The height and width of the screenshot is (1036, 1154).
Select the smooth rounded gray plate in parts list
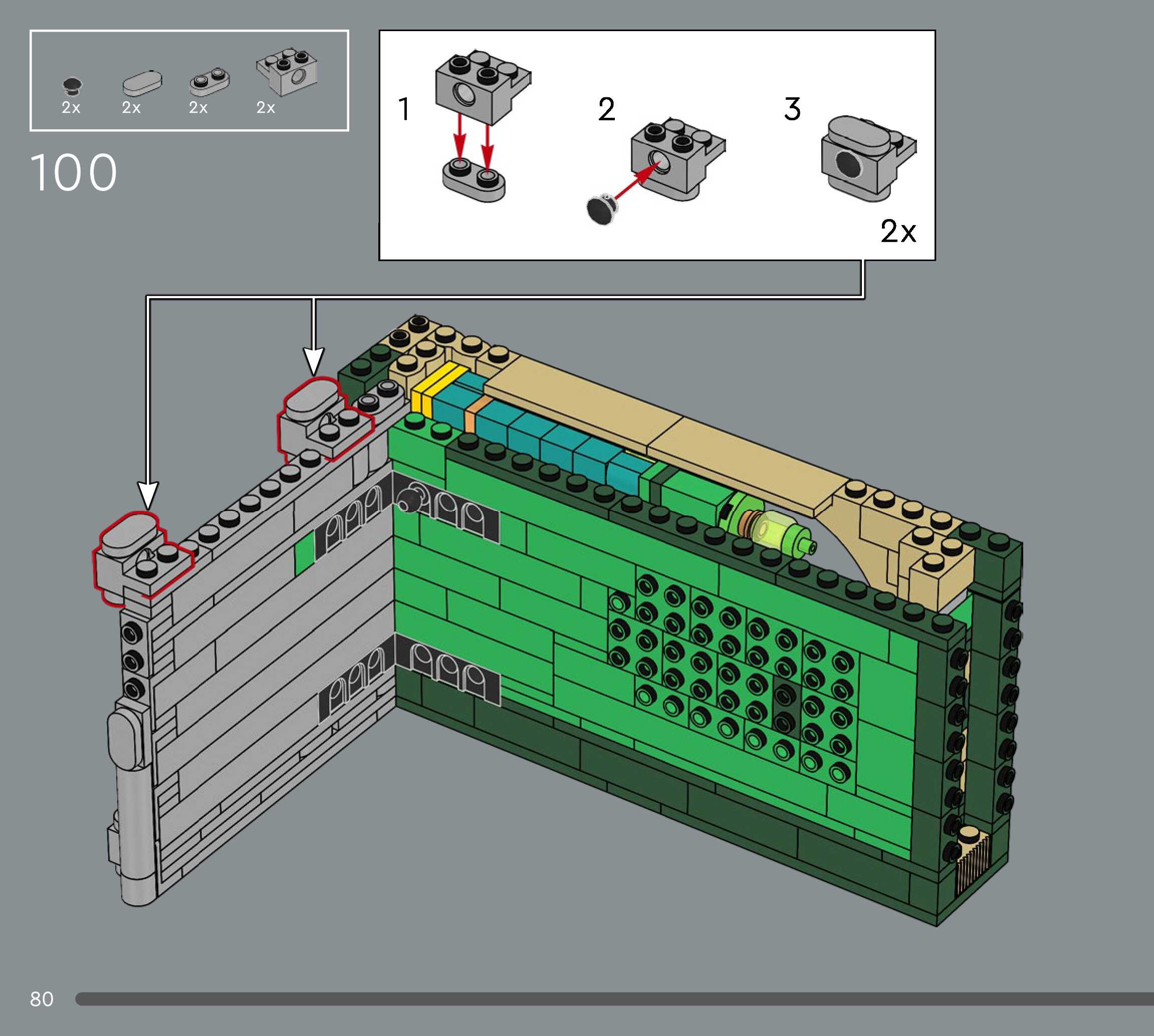tap(142, 83)
